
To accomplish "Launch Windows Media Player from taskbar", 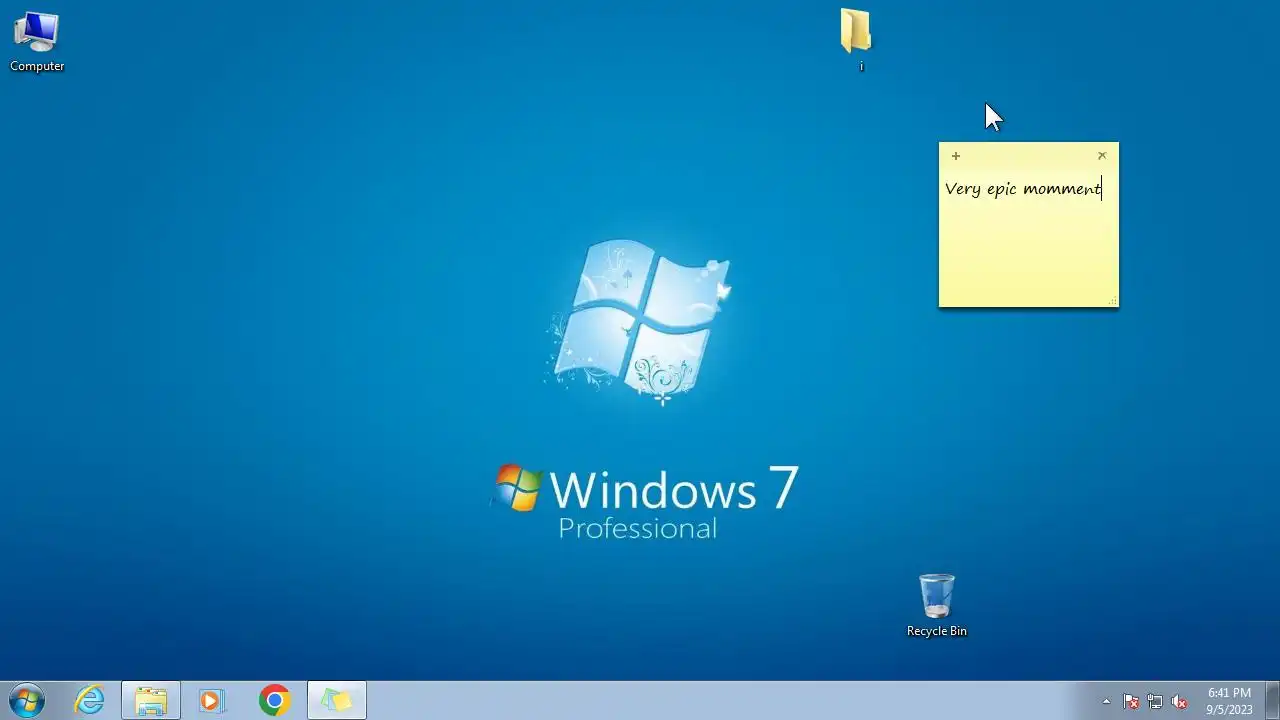I will click(x=211, y=700).
